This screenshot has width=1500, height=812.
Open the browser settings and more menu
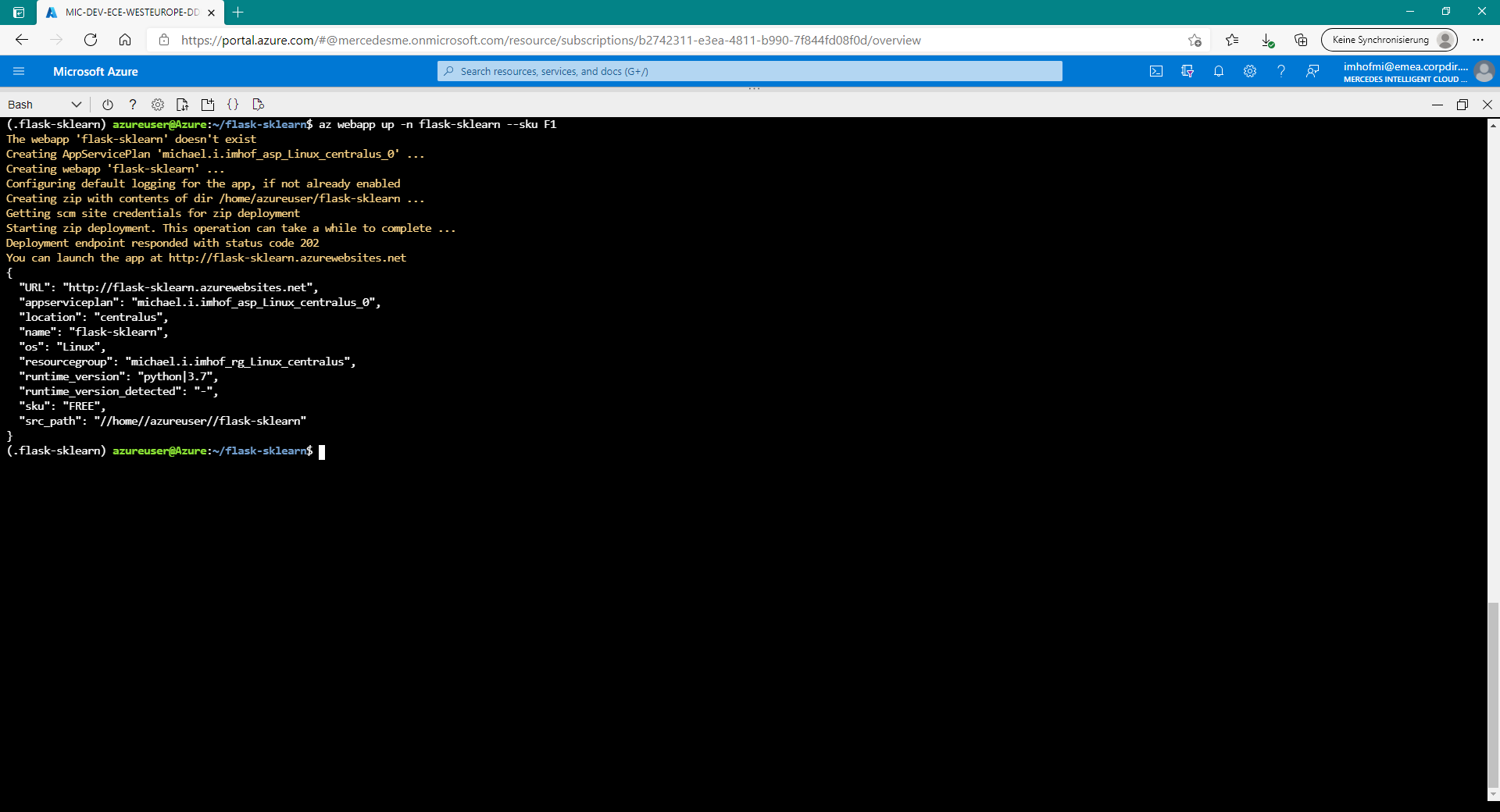click(x=1478, y=40)
